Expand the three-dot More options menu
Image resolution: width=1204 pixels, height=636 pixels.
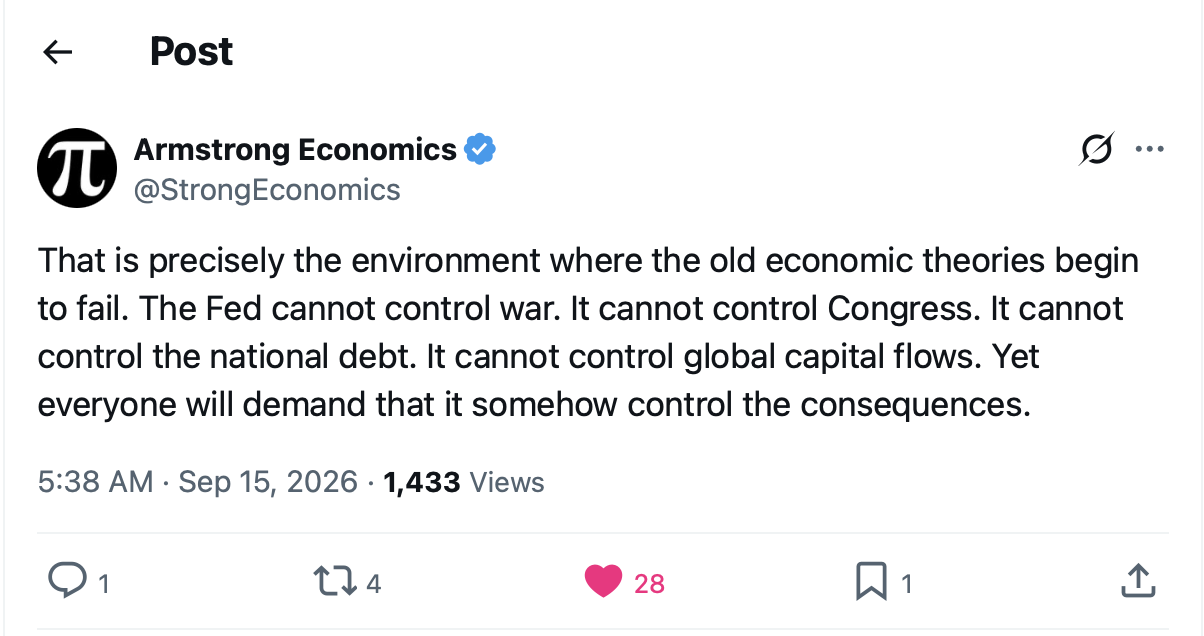point(1149,150)
